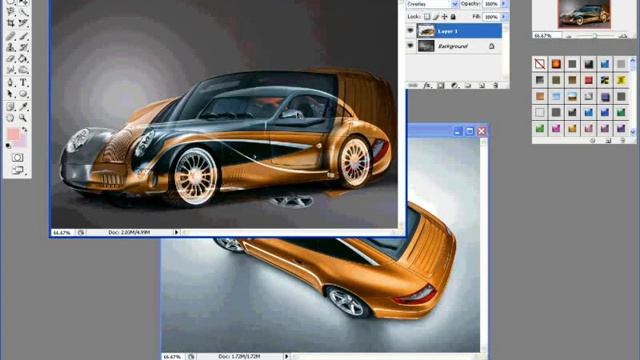Viewport: 640px width, 360px height.
Task: Open the Fill slider arrow
Action: tap(503, 17)
